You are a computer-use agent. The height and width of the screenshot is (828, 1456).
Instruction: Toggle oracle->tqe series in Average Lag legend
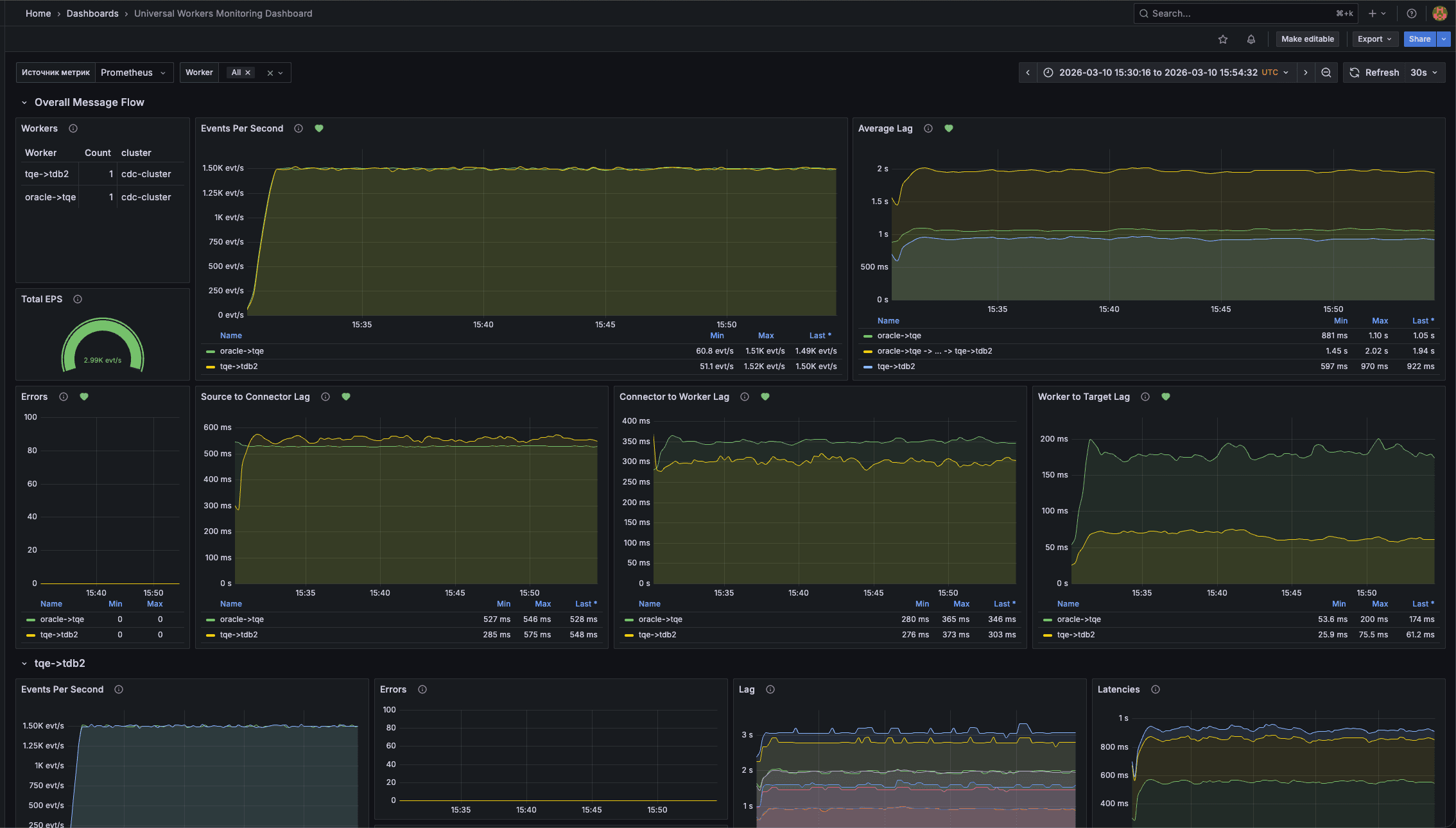click(899, 336)
